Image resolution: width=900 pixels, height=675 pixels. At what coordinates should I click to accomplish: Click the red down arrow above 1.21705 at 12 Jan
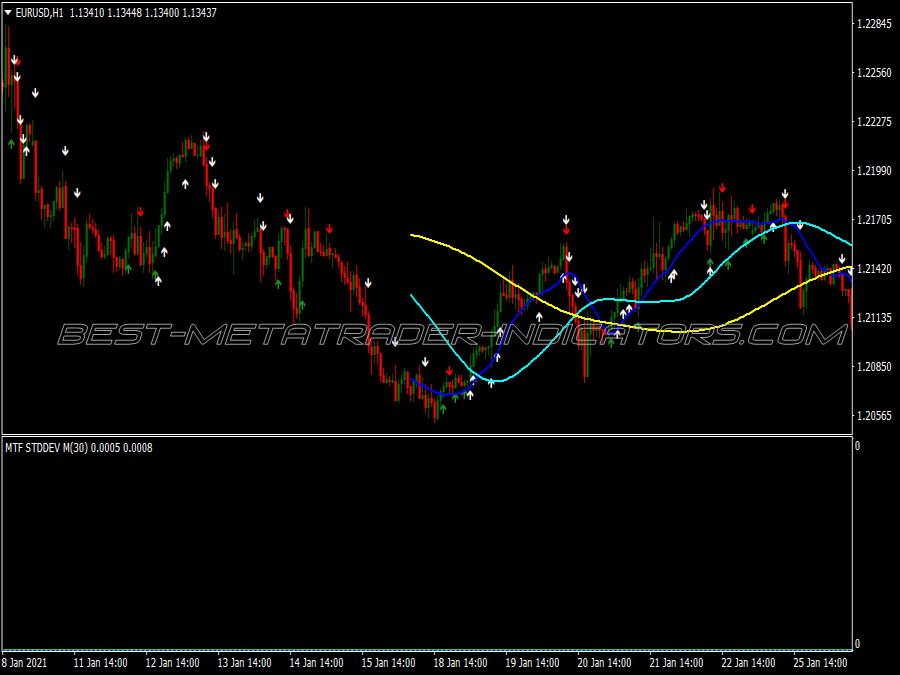click(x=141, y=212)
